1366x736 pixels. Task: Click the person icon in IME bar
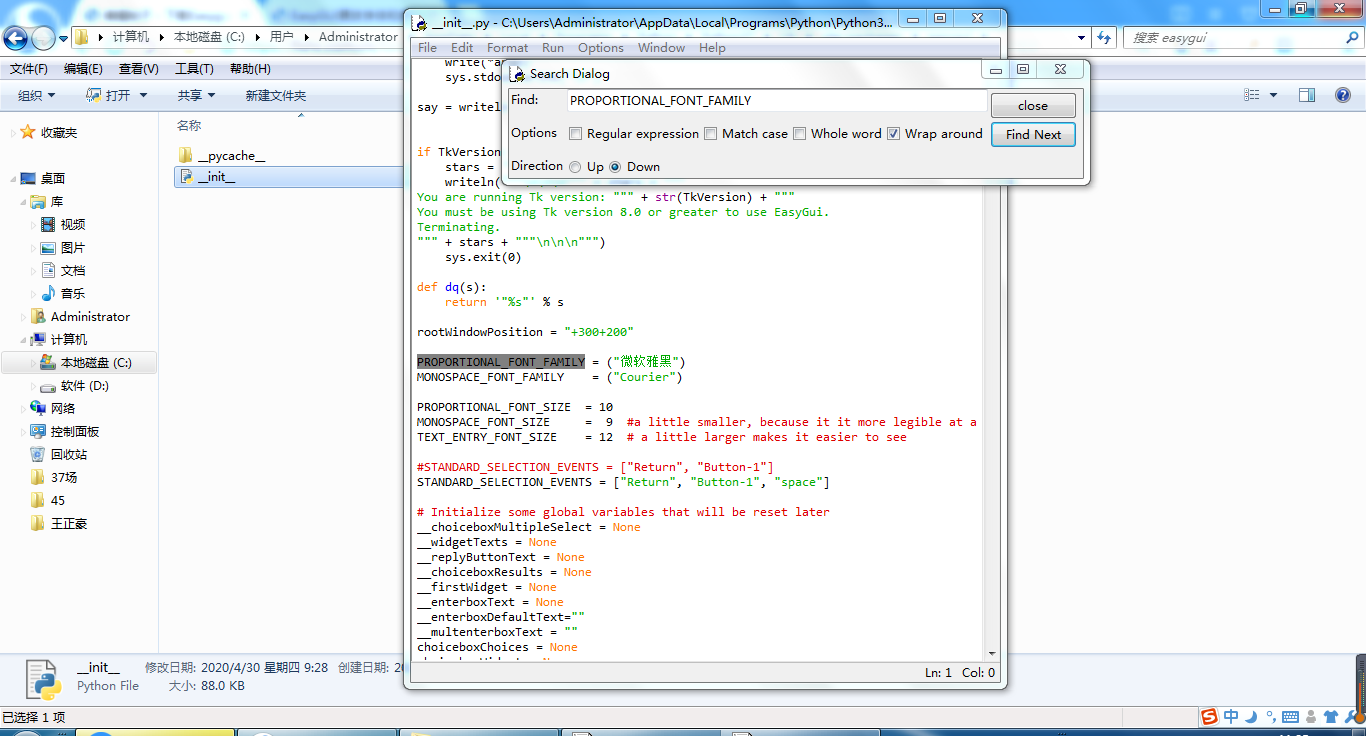coord(1311,716)
